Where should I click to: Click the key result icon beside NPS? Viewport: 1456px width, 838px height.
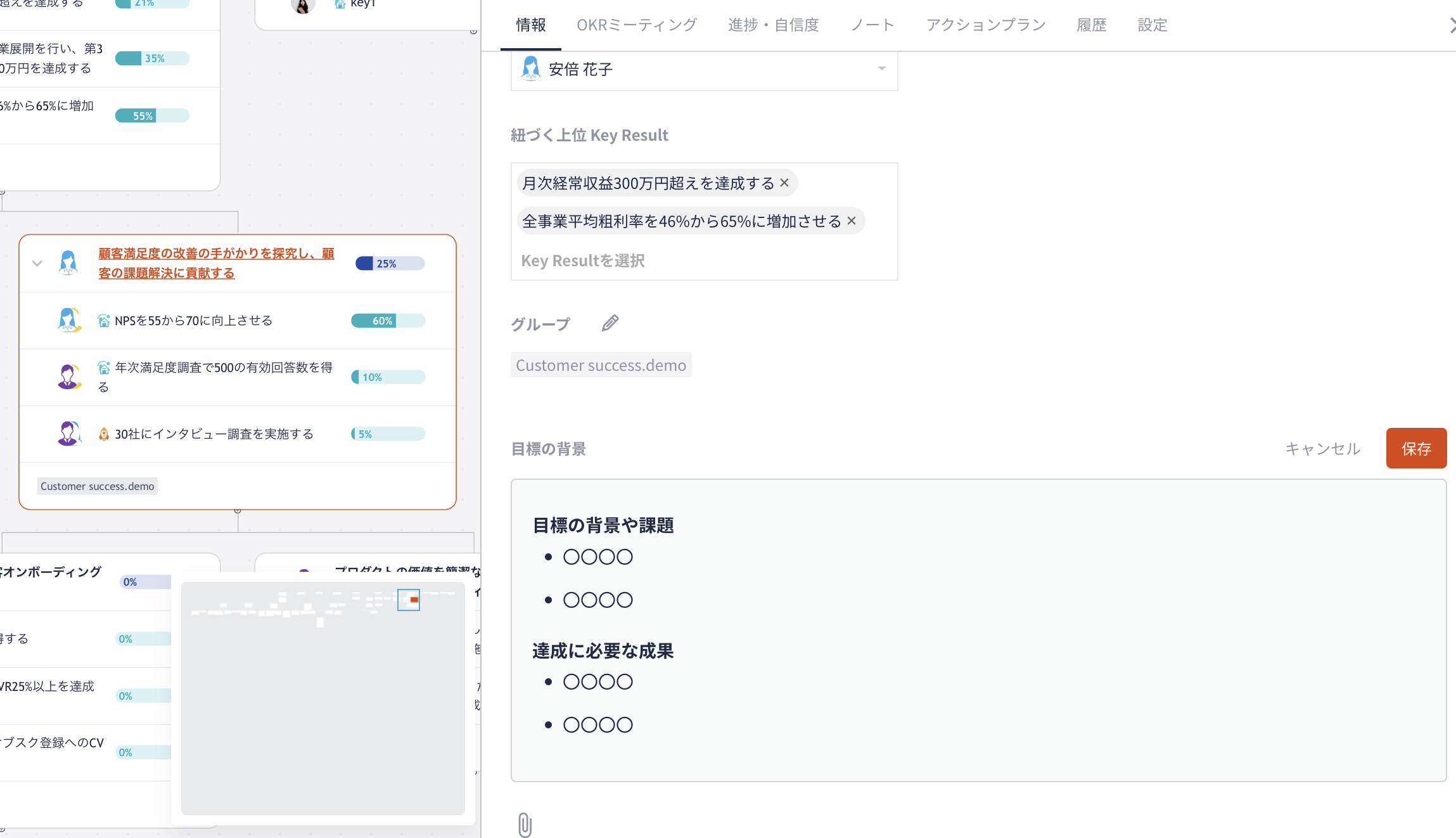point(104,321)
